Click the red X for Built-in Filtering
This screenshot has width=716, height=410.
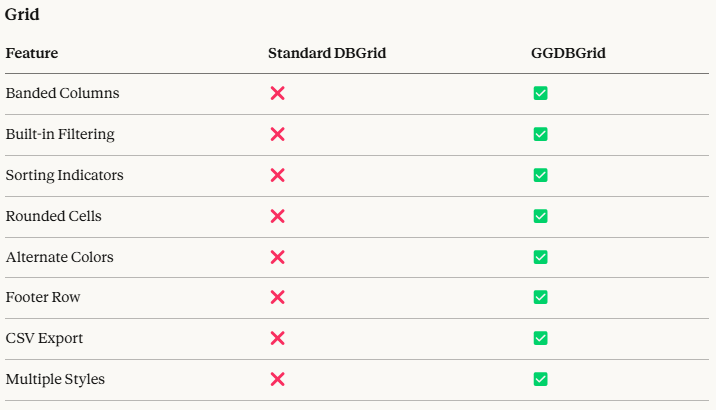point(278,134)
